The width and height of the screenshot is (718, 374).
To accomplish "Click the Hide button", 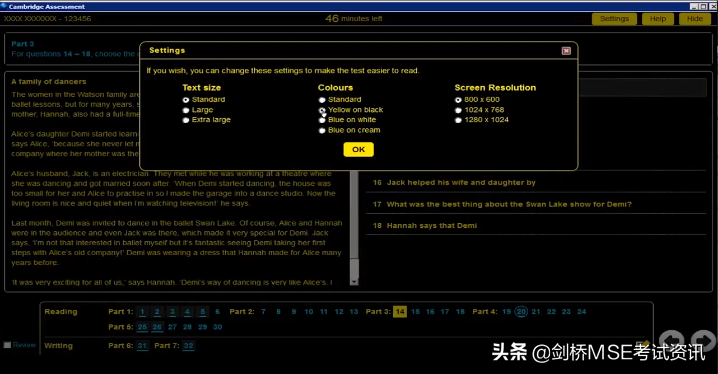I will 695,19.
